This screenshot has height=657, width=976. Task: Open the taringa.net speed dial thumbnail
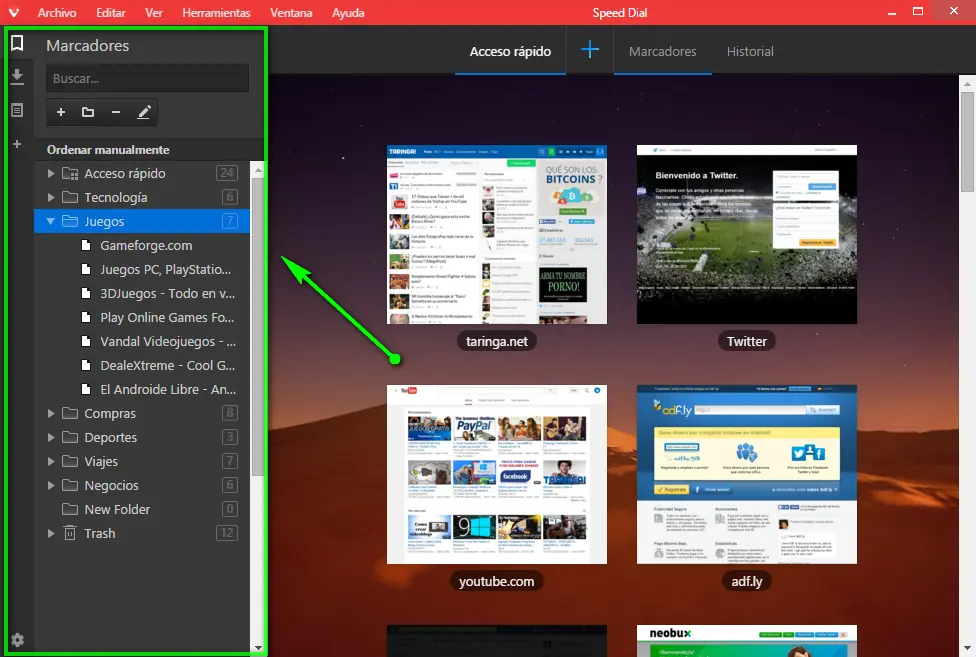[497, 235]
